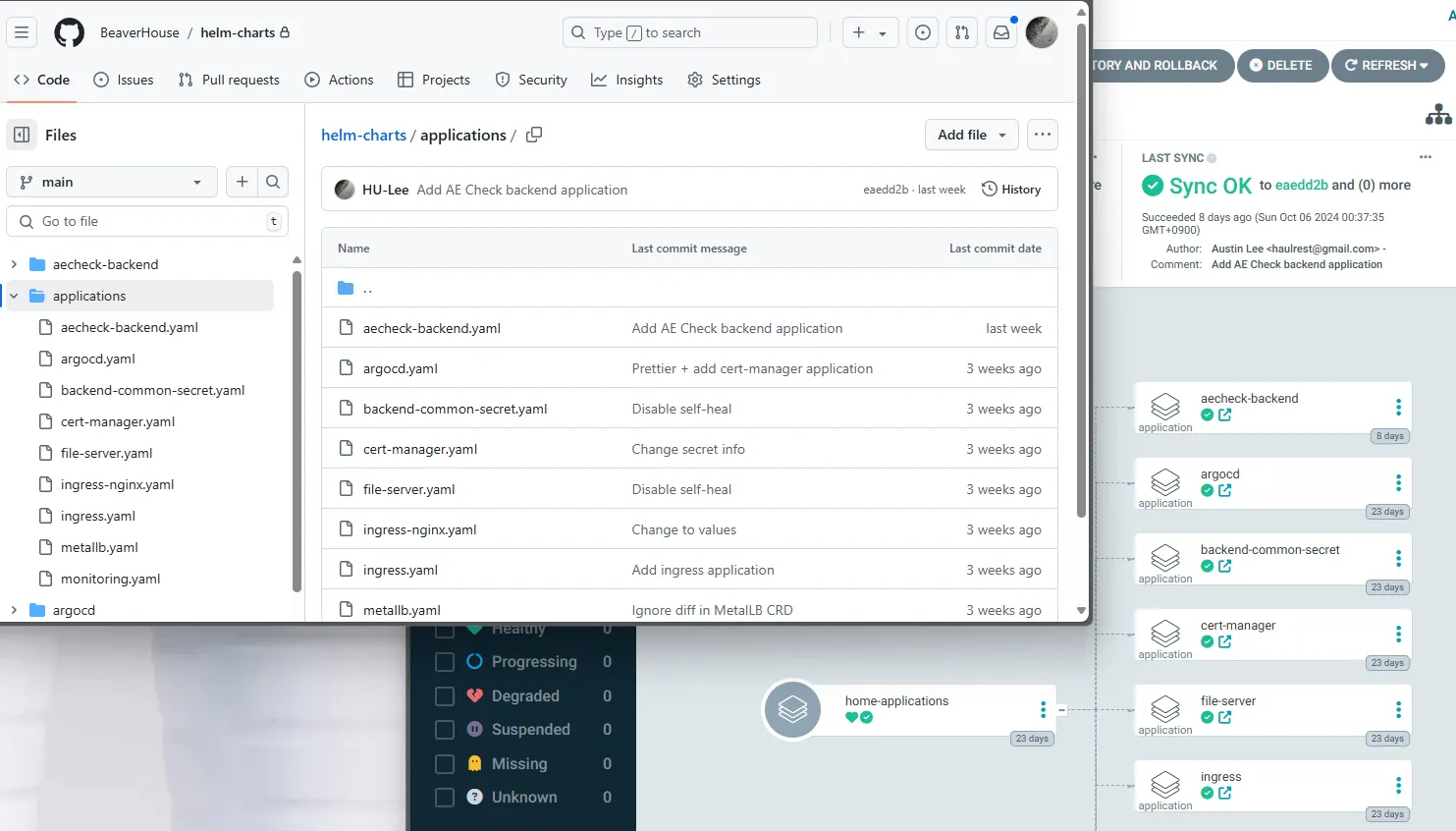The image size is (1456, 831).
Task: Open the main branch selector dropdown
Action: pyautogui.click(x=111, y=182)
